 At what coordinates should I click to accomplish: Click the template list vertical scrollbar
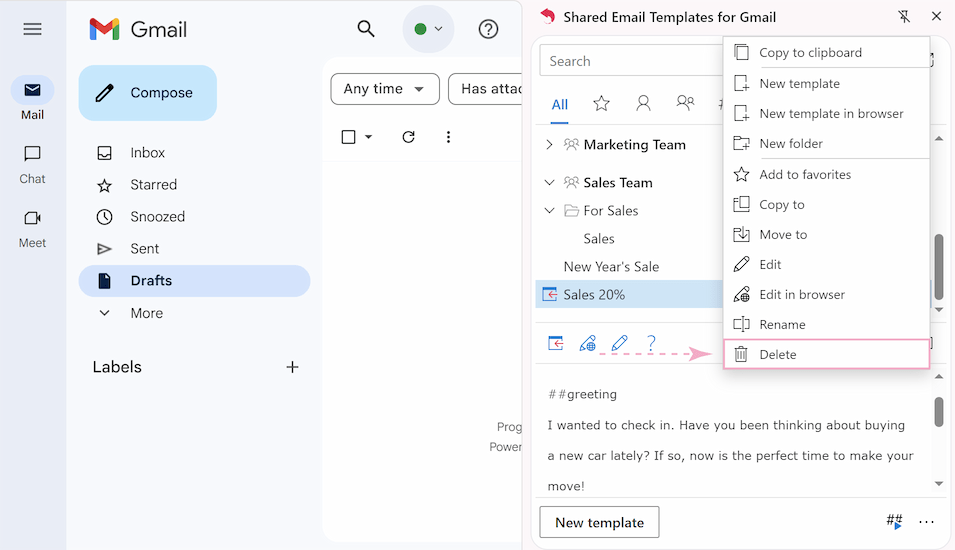939,266
